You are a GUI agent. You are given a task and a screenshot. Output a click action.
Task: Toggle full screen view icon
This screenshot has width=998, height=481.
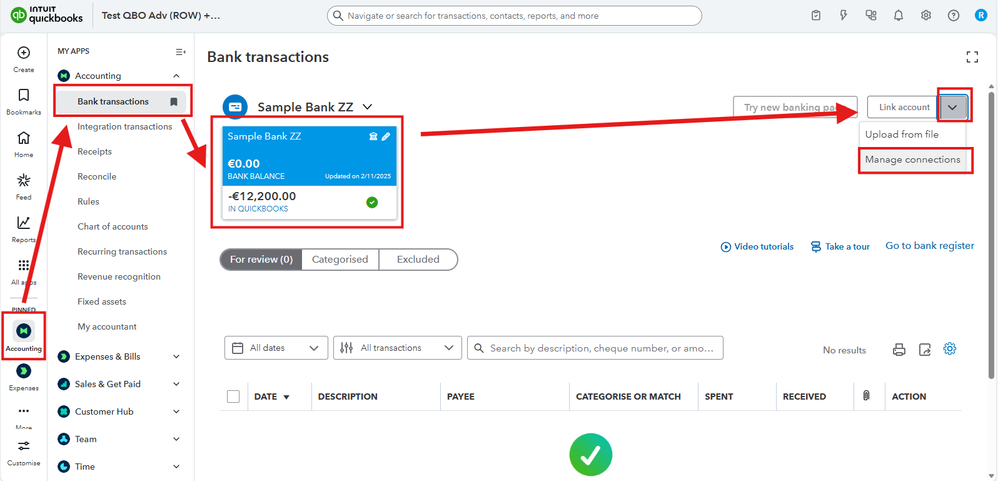pos(972,57)
